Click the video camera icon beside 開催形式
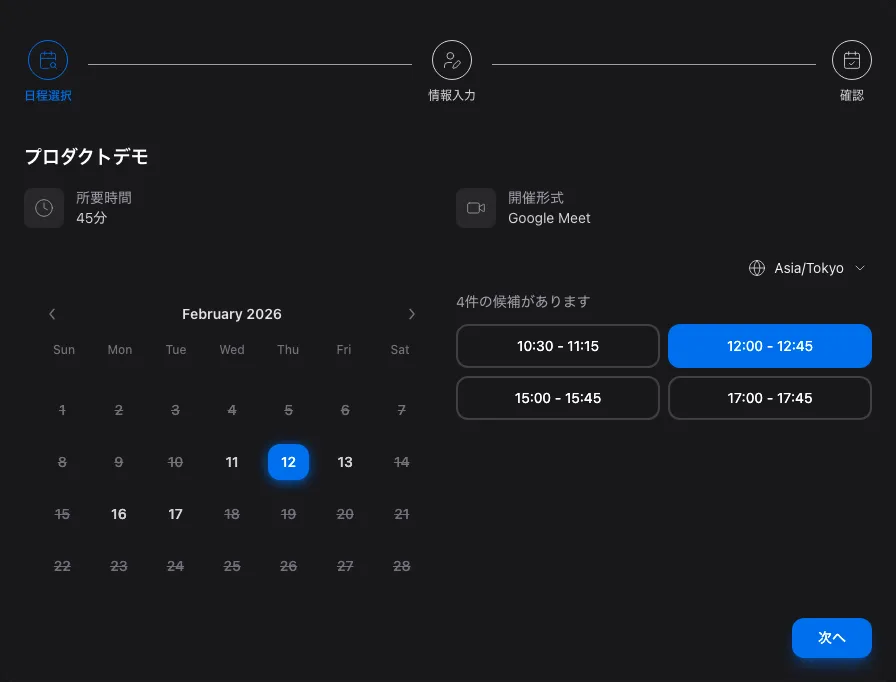Screen dimensions: 896x682 pyautogui.click(x=476, y=208)
